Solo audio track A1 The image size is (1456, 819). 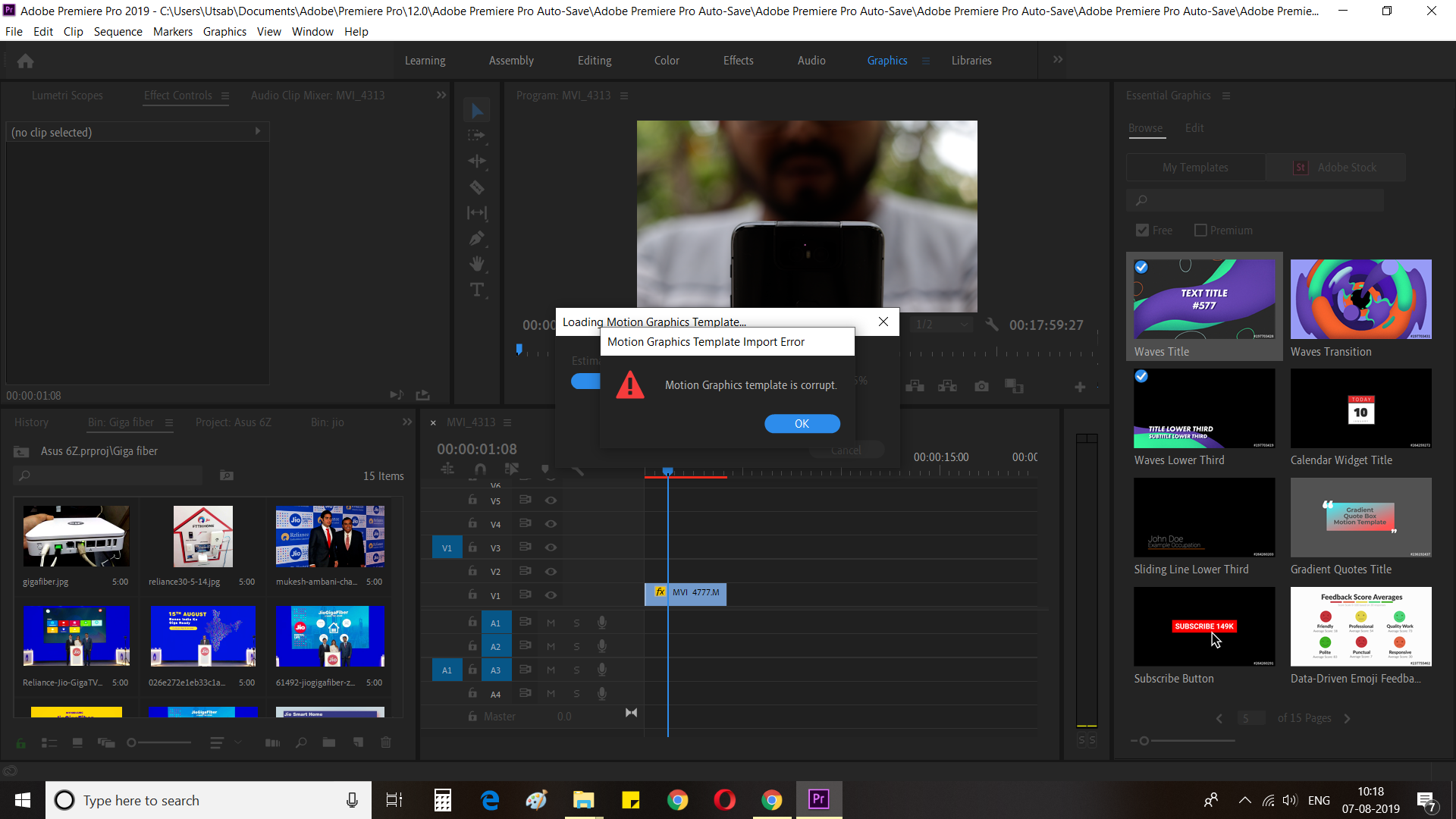[x=576, y=623]
